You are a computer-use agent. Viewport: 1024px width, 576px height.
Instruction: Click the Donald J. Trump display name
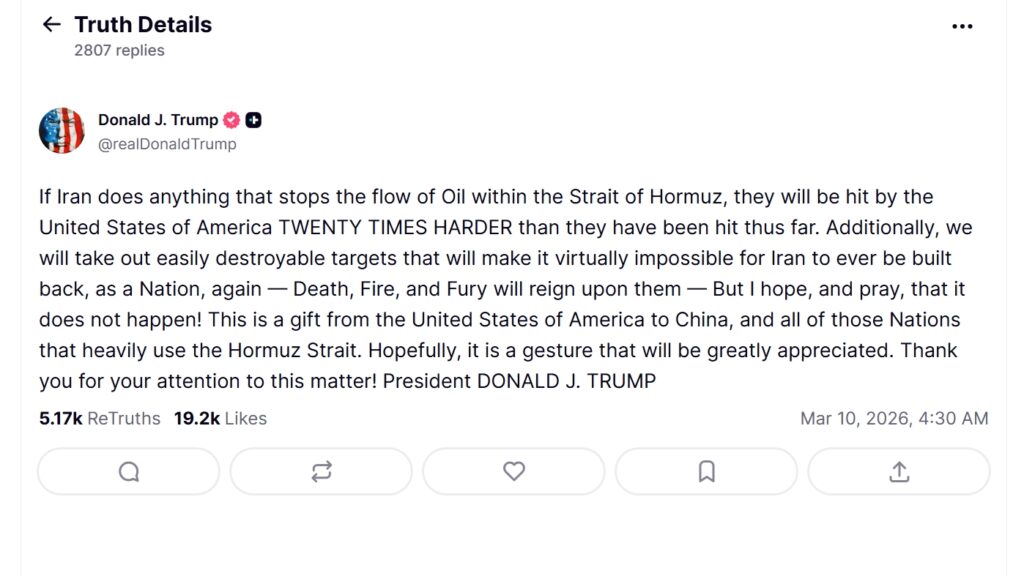[x=158, y=120]
